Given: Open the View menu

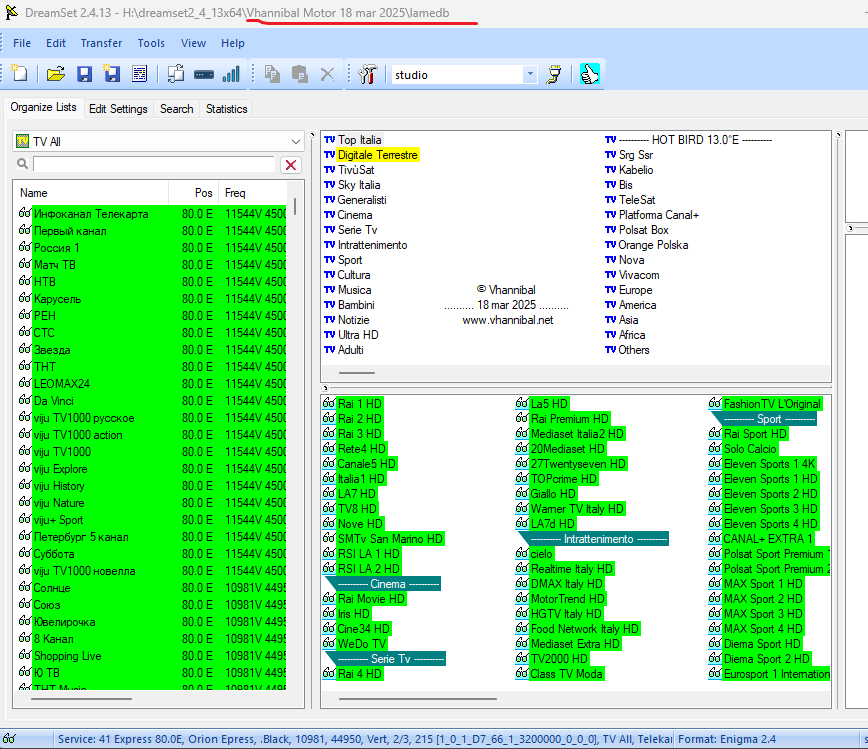Looking at the screenshot, I should [x=193, y=43].
